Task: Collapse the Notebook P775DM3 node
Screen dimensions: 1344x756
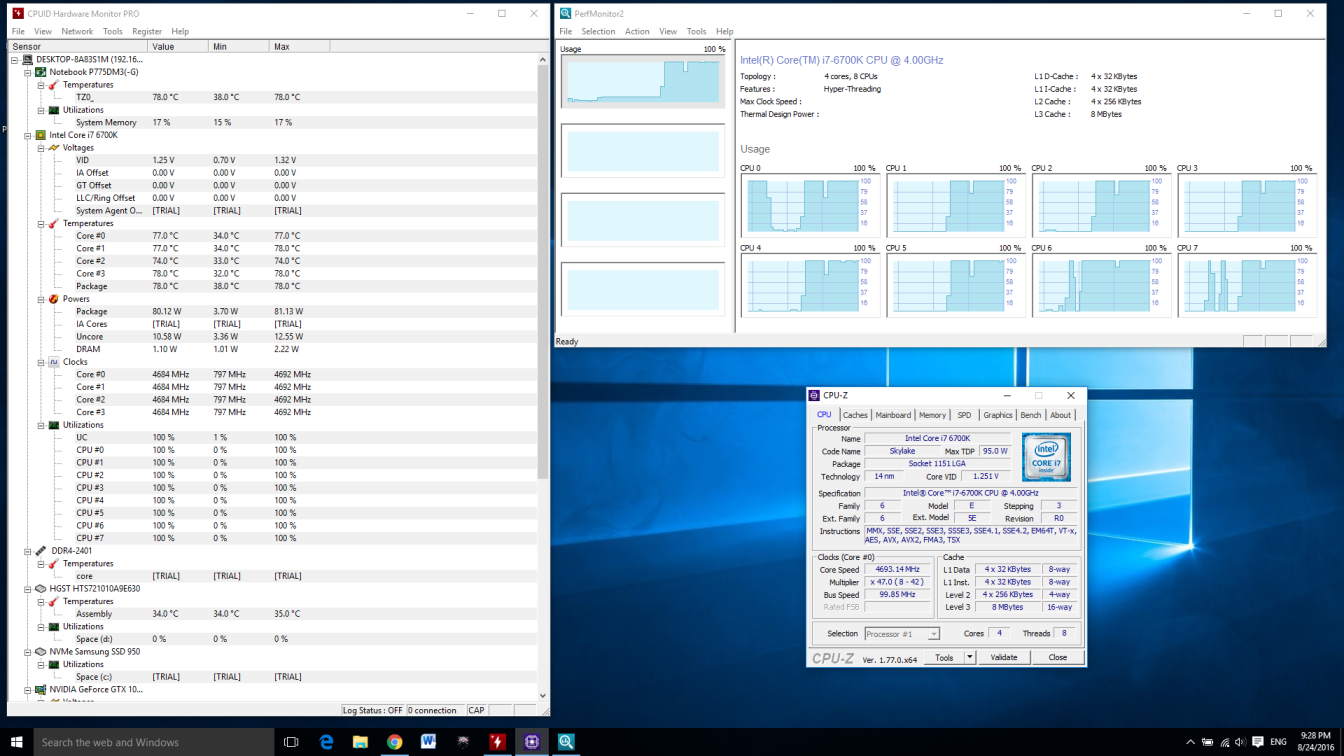Action: click(x=28, y=72)
